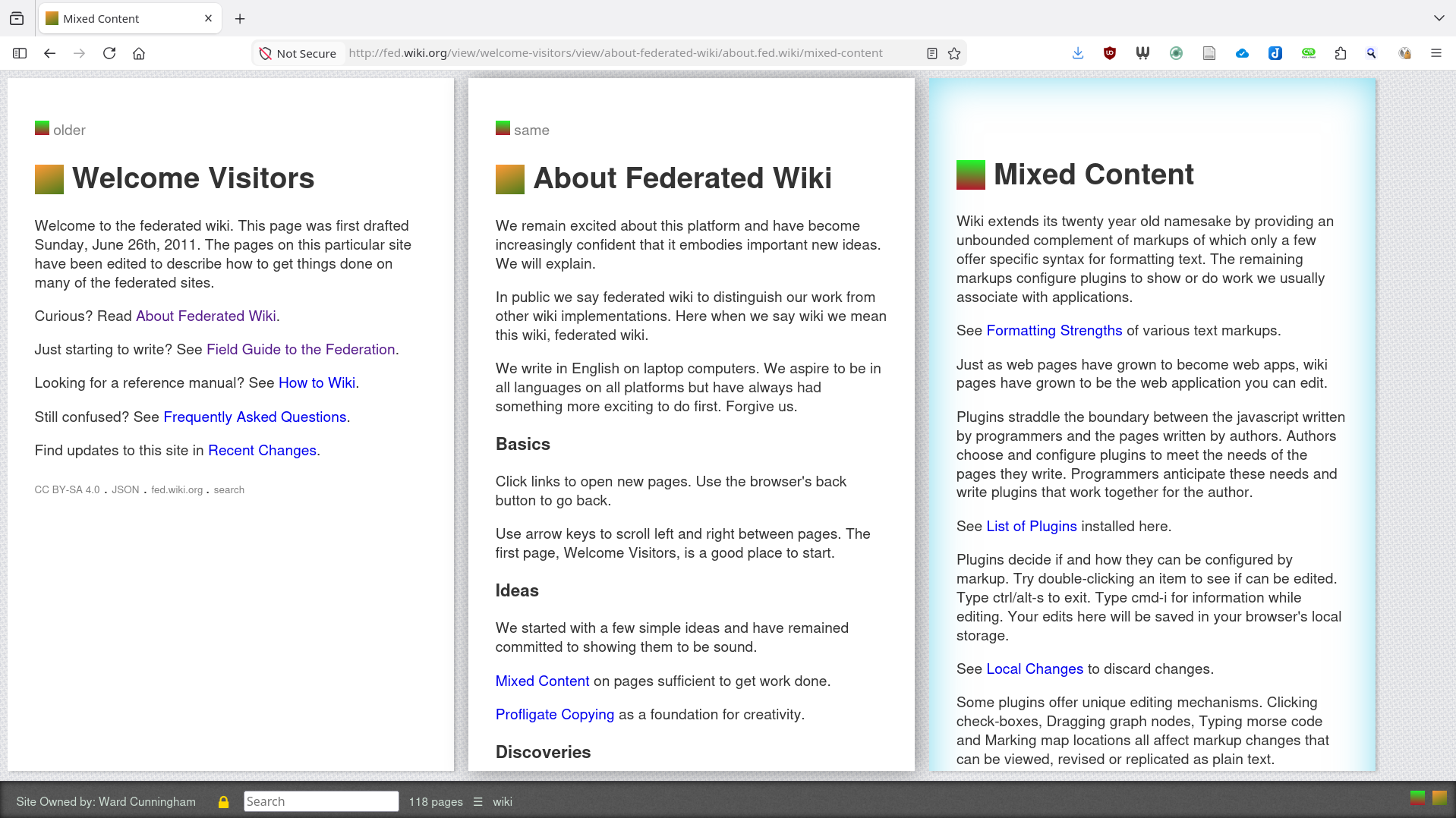Viewport: 1456px width, 818px height.
Task: Follow the Frequently Asked Questions link
Action: pos(254,417)
